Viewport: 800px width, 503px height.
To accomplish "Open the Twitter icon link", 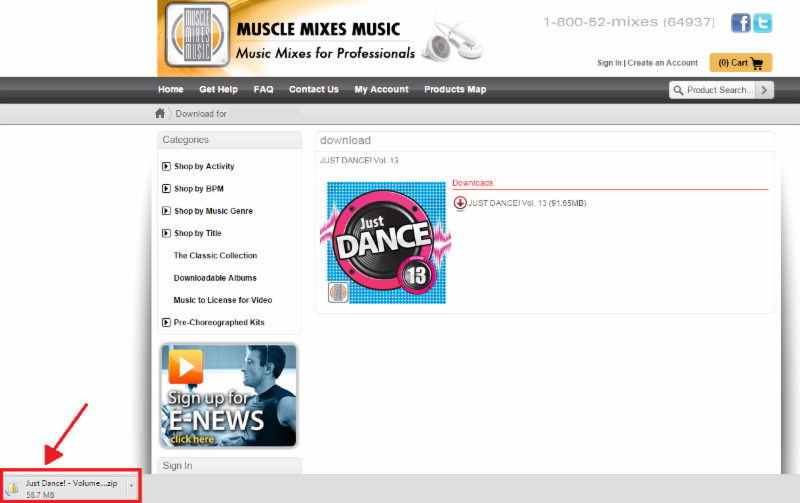I will click(x=762, y=23).
